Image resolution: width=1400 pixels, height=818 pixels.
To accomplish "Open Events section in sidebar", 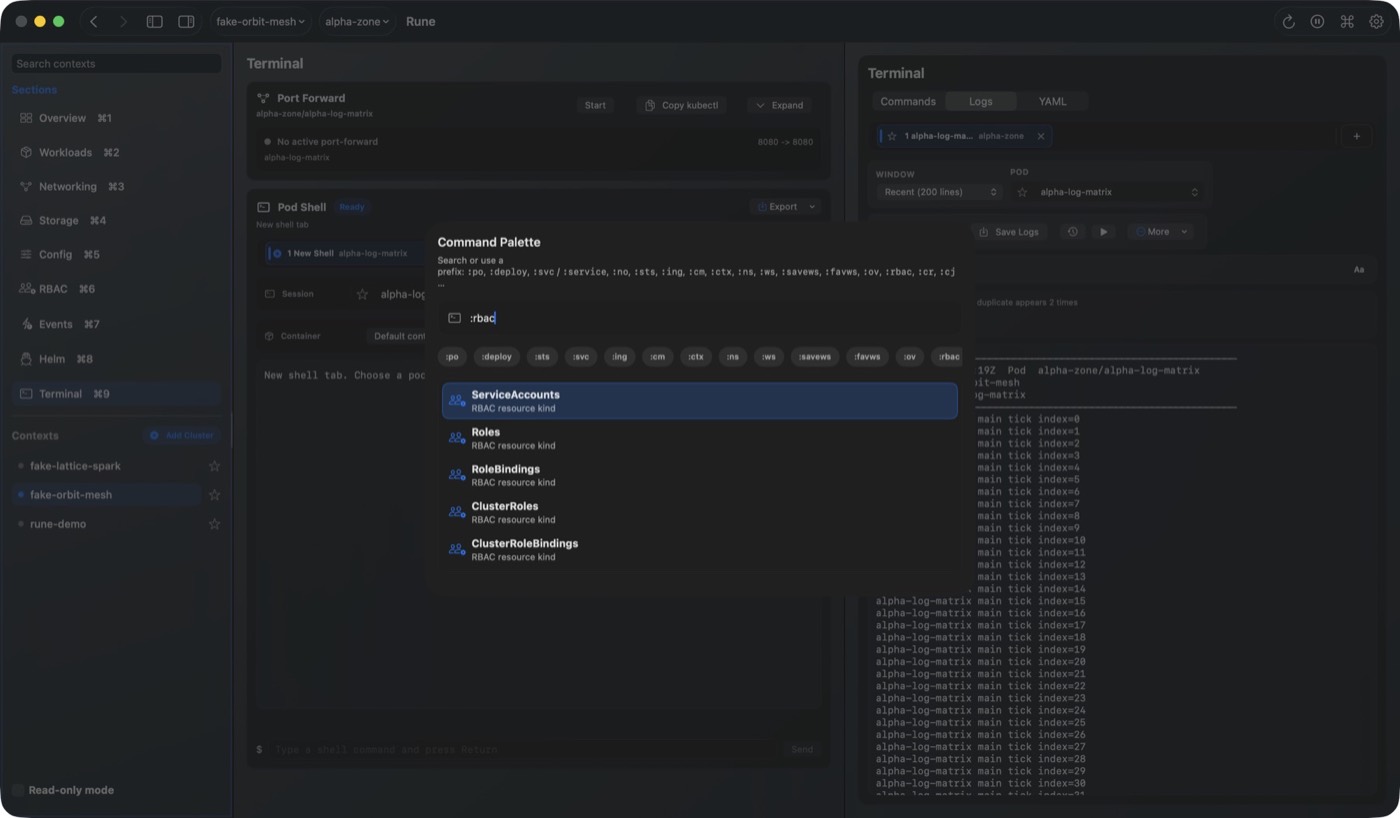I will tap(116, 324).
